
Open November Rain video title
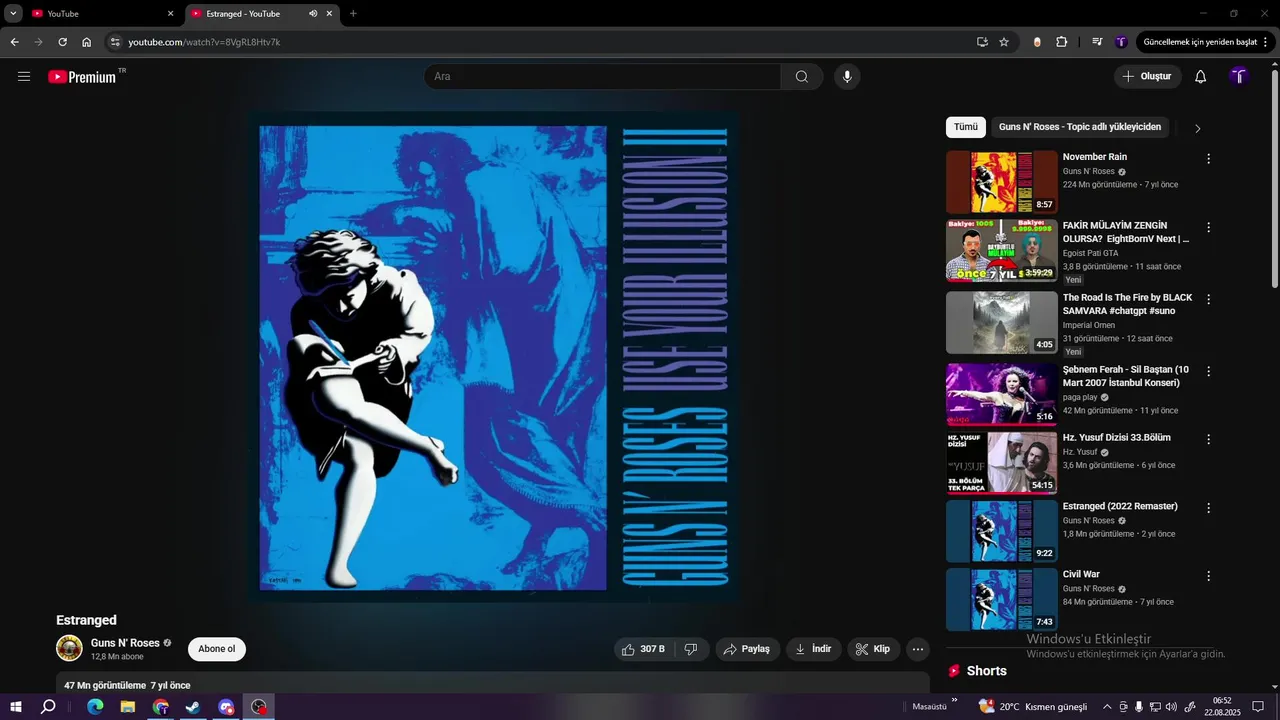click(x=1095, y=157)
